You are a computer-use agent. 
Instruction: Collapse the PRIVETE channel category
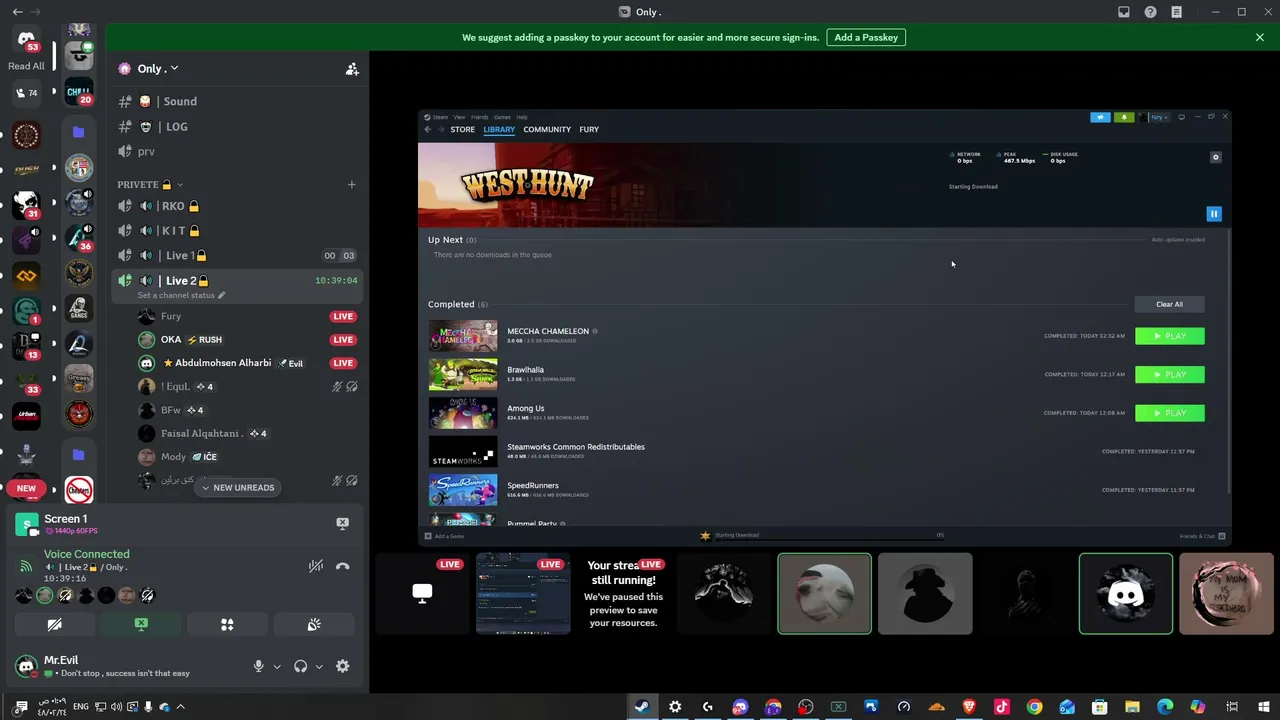(149, 185)
